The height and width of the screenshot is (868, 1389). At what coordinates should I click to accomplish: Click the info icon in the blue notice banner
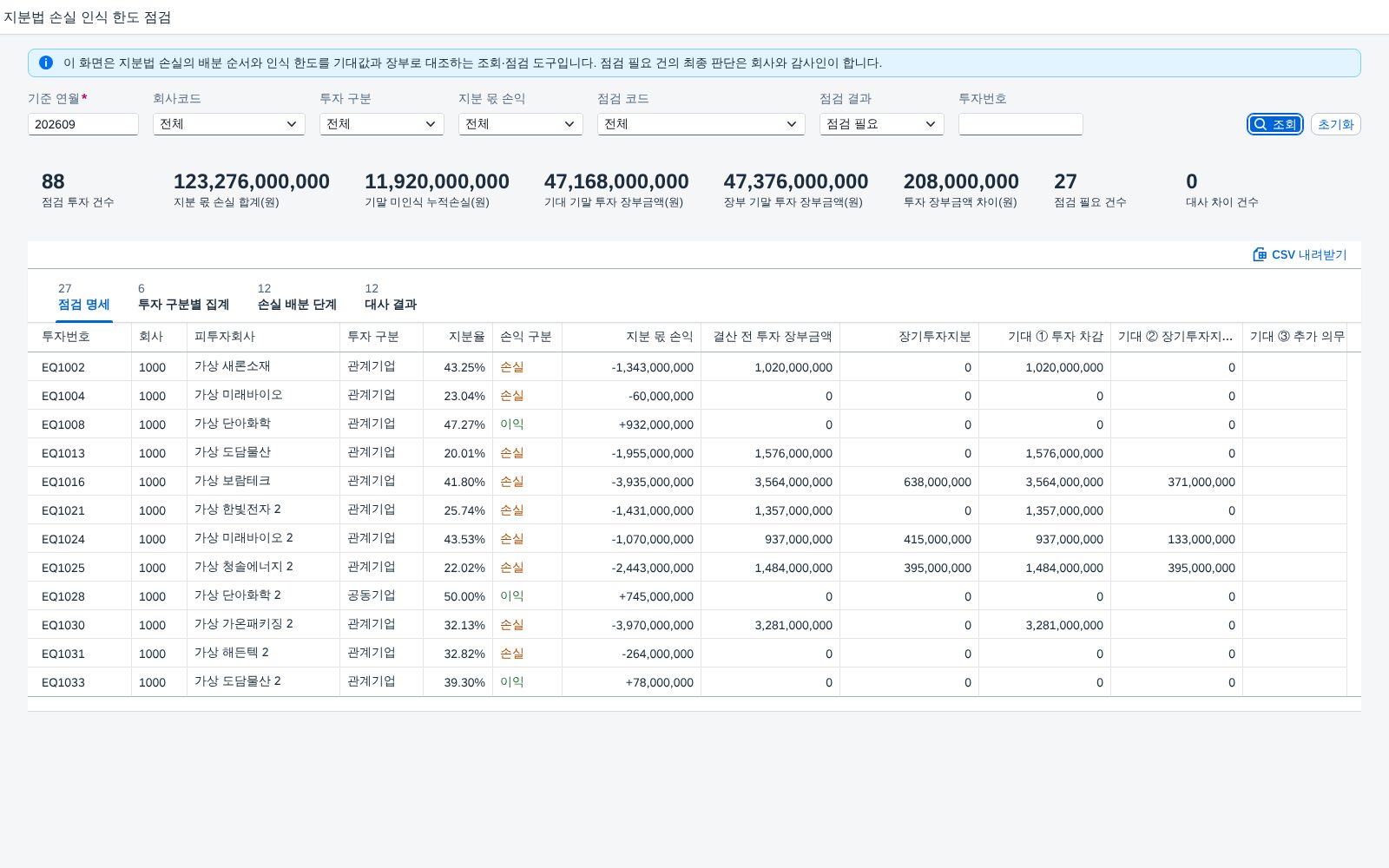coord(46,62)
